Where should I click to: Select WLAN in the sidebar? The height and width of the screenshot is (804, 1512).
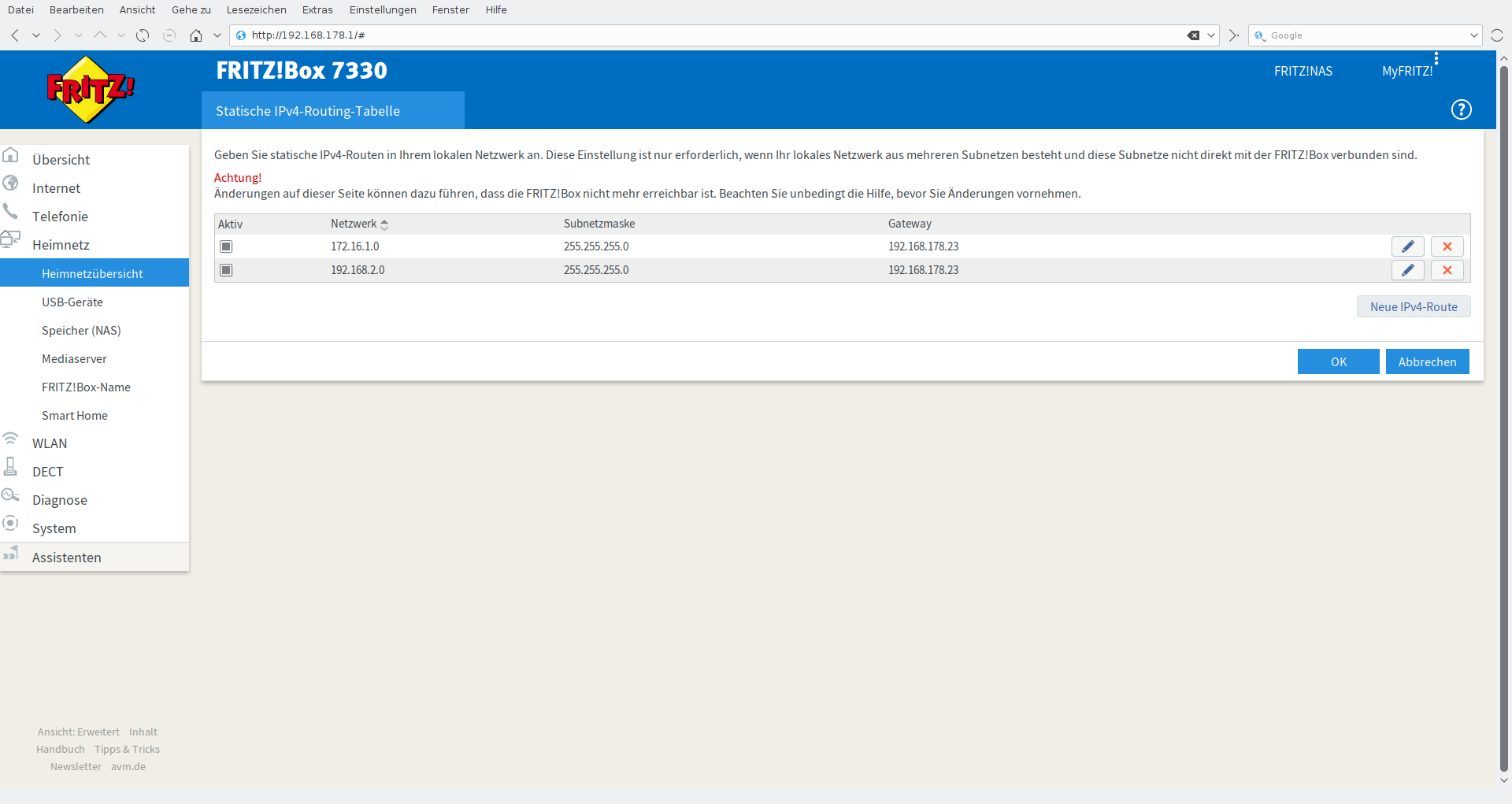pos(50,443)
